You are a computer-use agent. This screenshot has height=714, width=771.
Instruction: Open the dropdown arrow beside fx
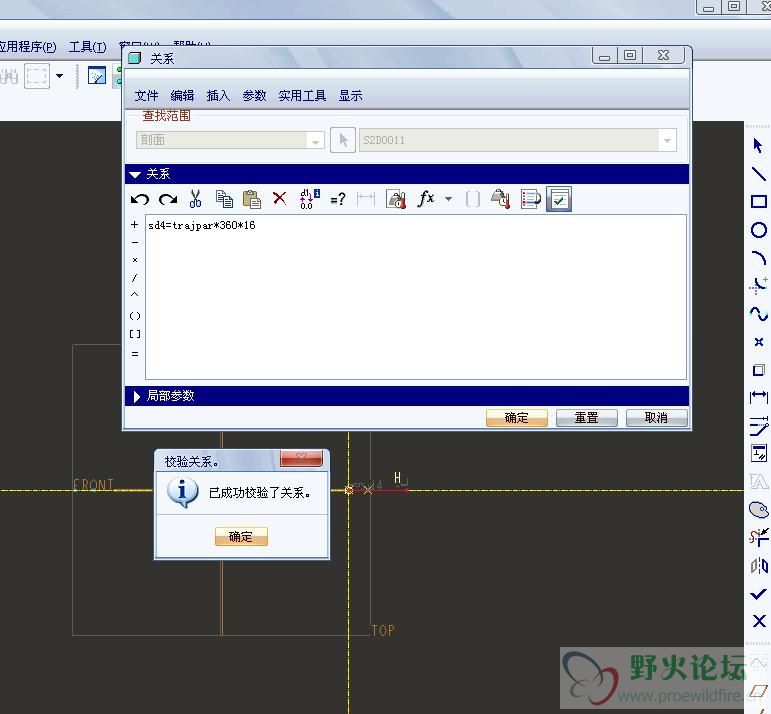point(448,199)
